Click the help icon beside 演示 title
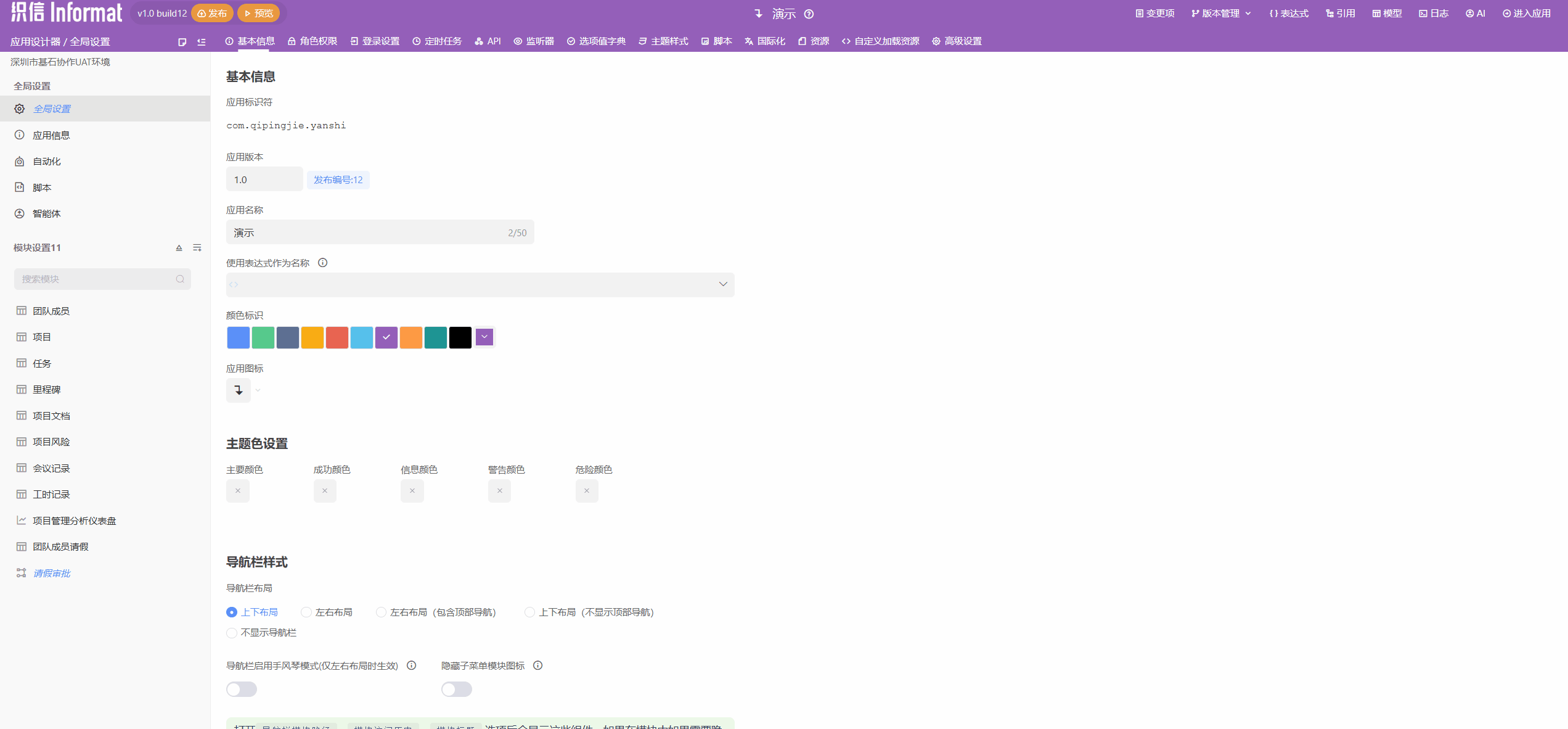Screen dimensions: 1568x729 (x=809, y=14)
